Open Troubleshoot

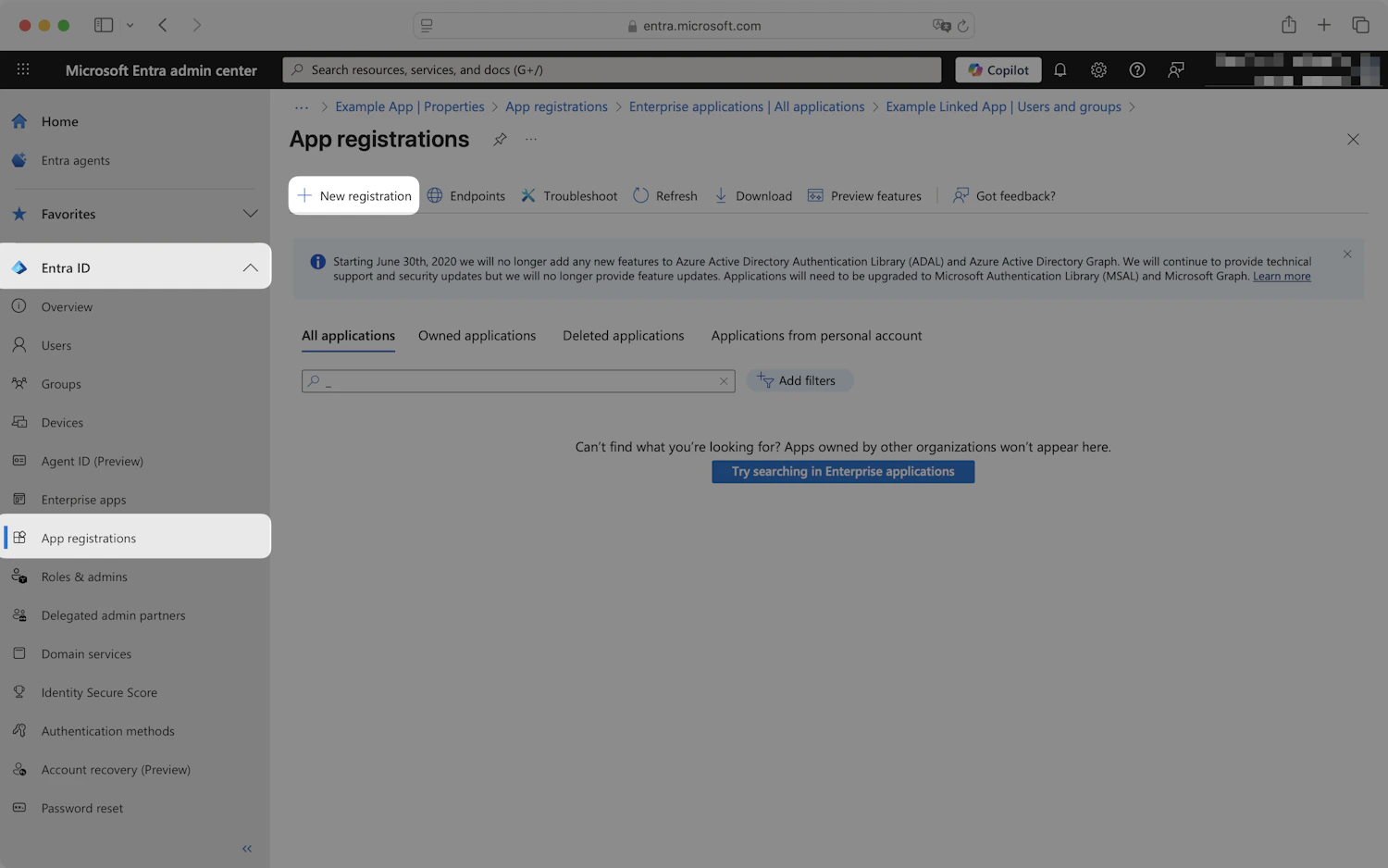point(569,196)
